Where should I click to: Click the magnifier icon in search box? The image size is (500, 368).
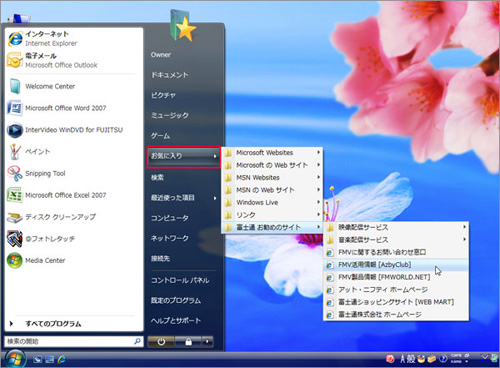(x=137, y=341)
